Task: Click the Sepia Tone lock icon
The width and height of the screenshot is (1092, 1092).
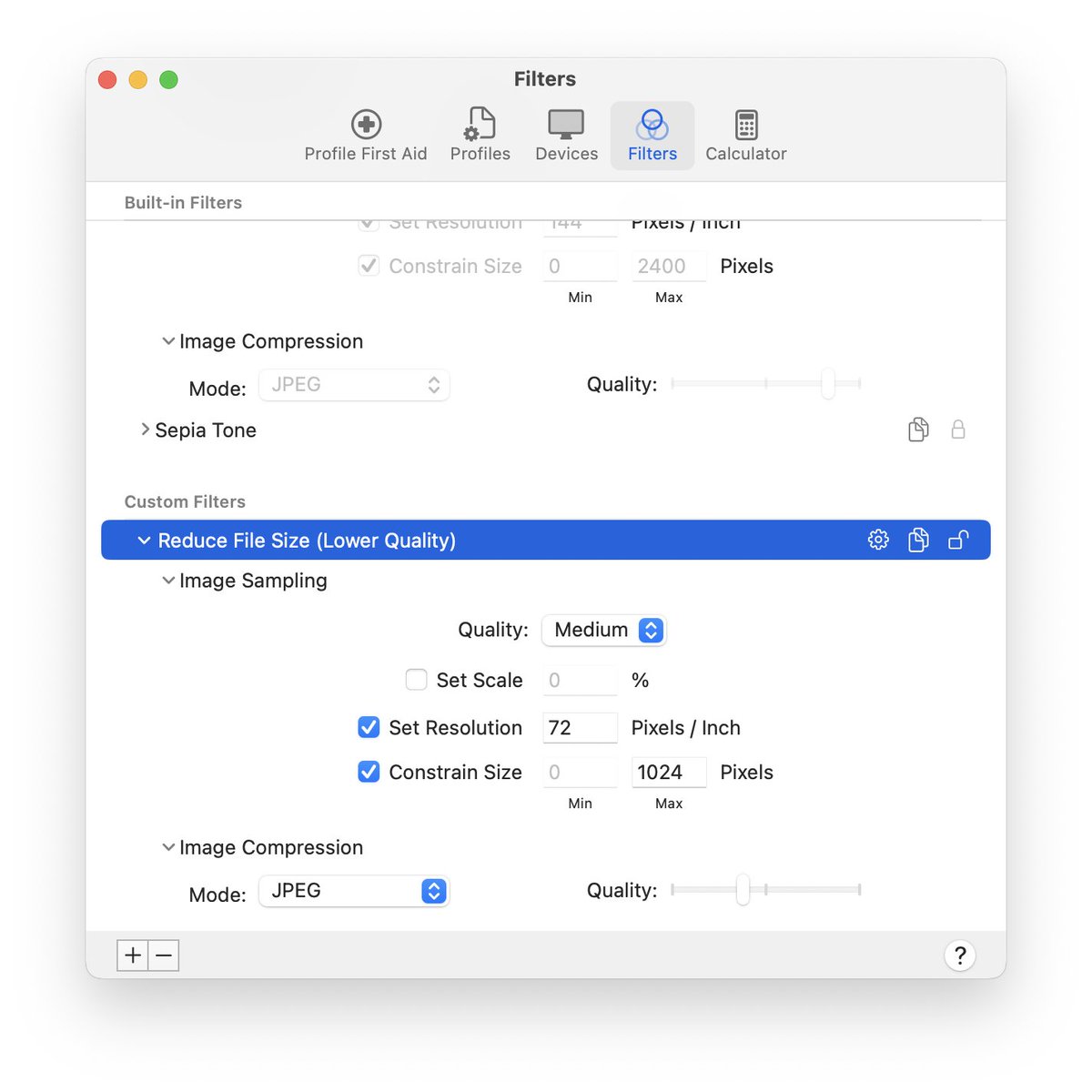Action: (958, 430)
